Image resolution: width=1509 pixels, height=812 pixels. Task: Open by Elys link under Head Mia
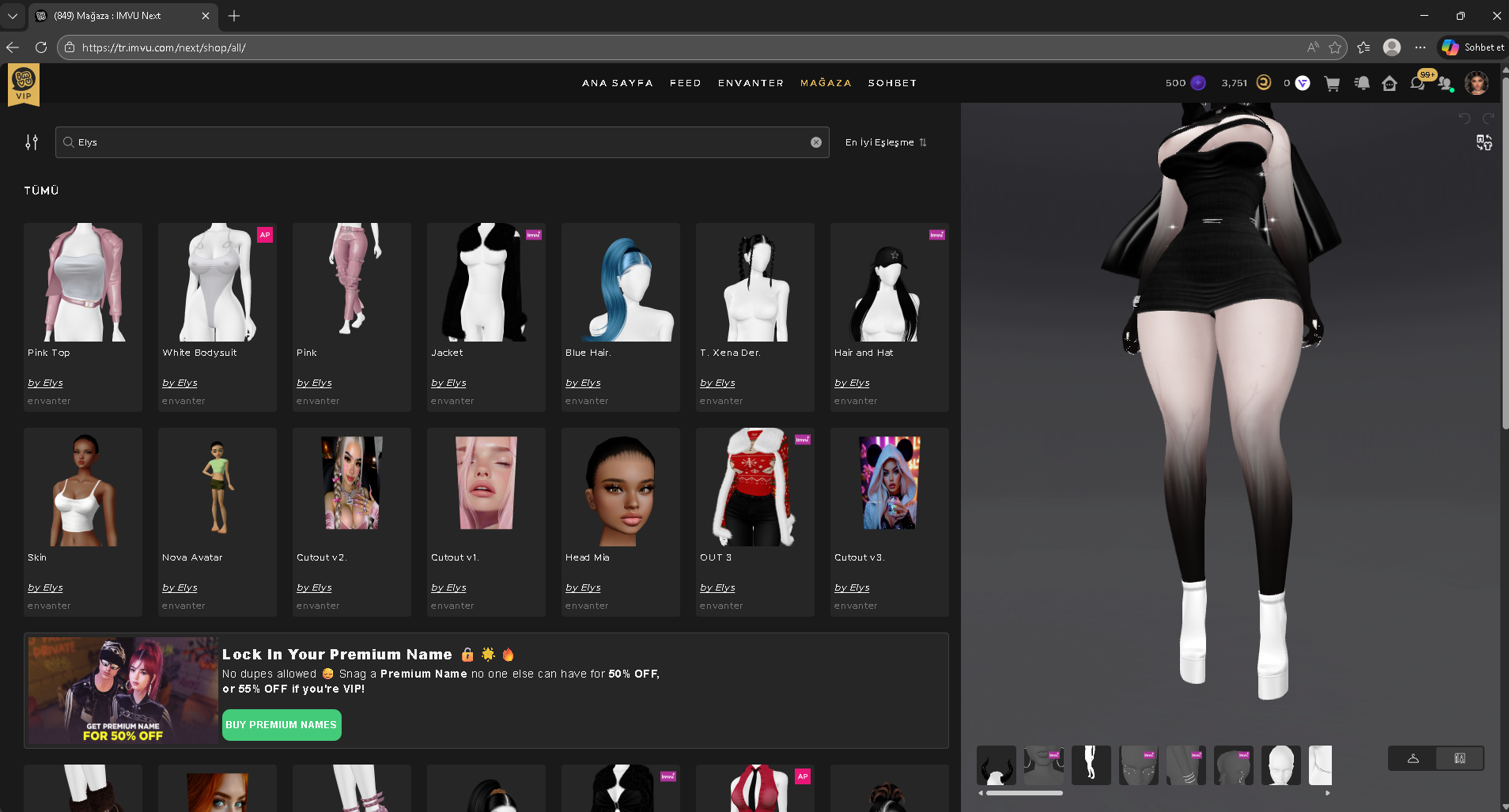pyautogui.click(x=583, y=587)
